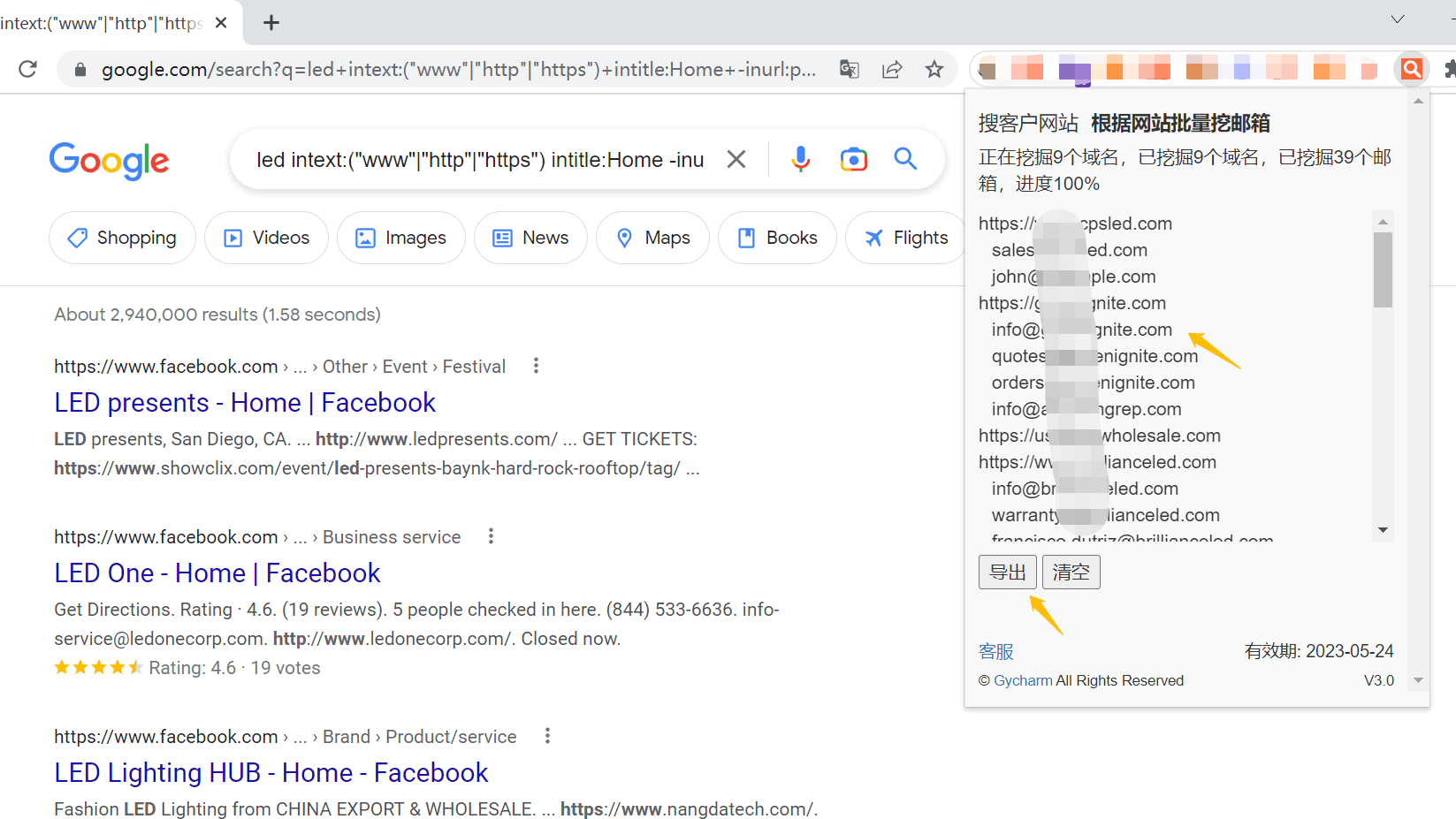The height and width of the screenshot is (819, 1456).
Task: Click email list scrollbar thumb
Action: coord(1383,269)
